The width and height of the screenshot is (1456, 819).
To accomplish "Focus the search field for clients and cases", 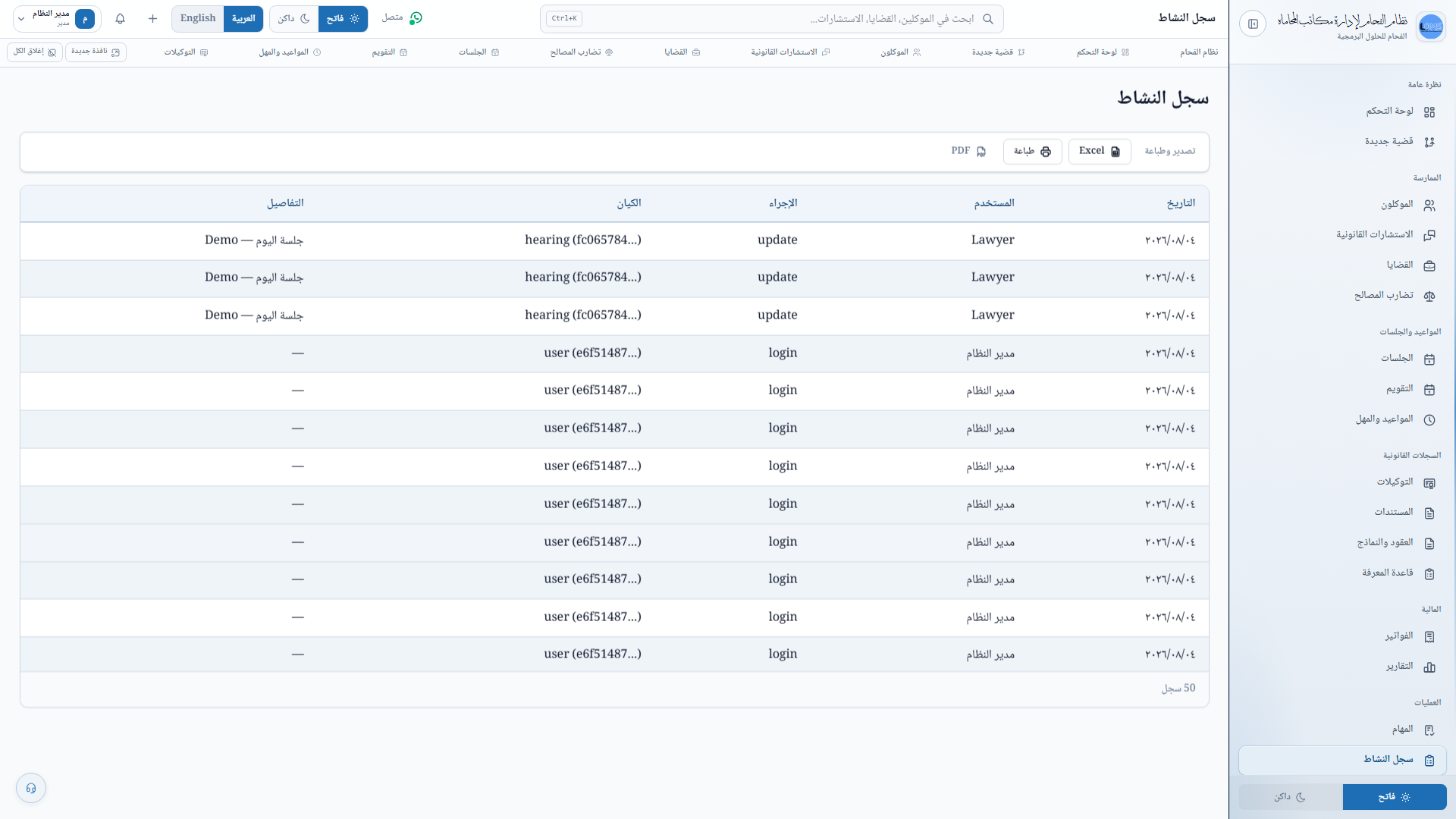I will pos(772,19).
